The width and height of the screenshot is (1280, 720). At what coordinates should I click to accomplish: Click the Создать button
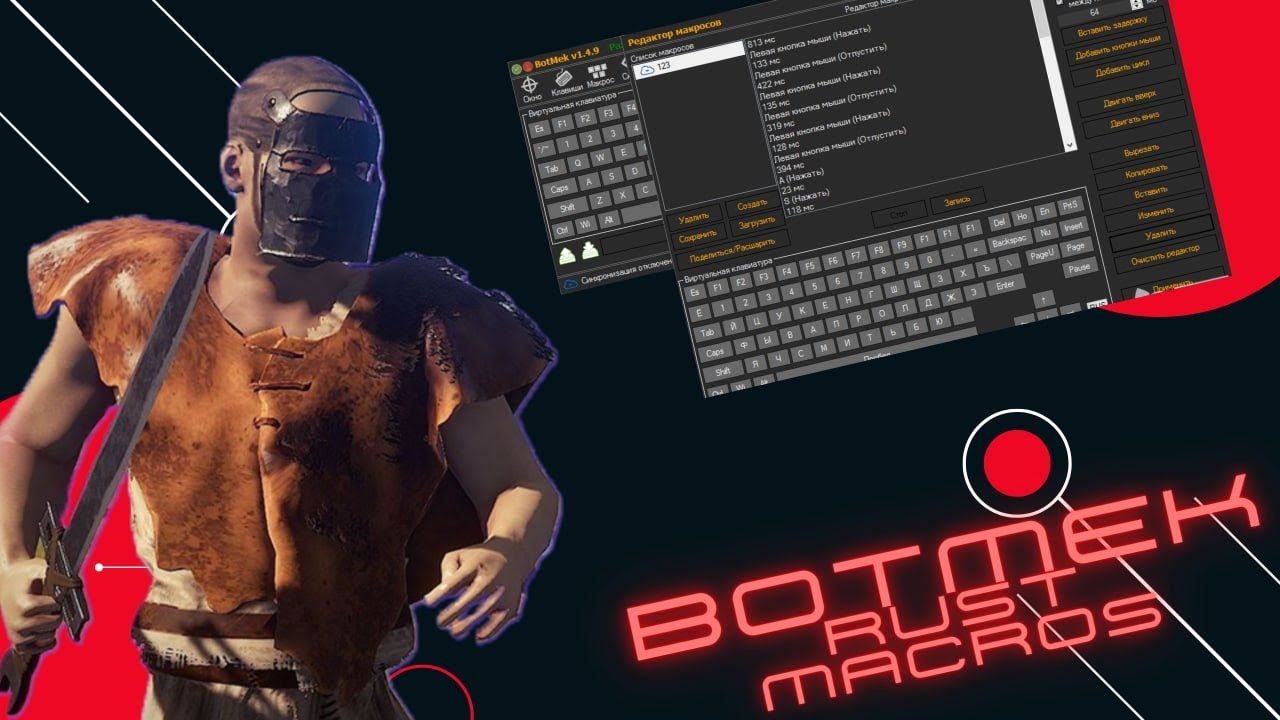[x=752, y=205]
